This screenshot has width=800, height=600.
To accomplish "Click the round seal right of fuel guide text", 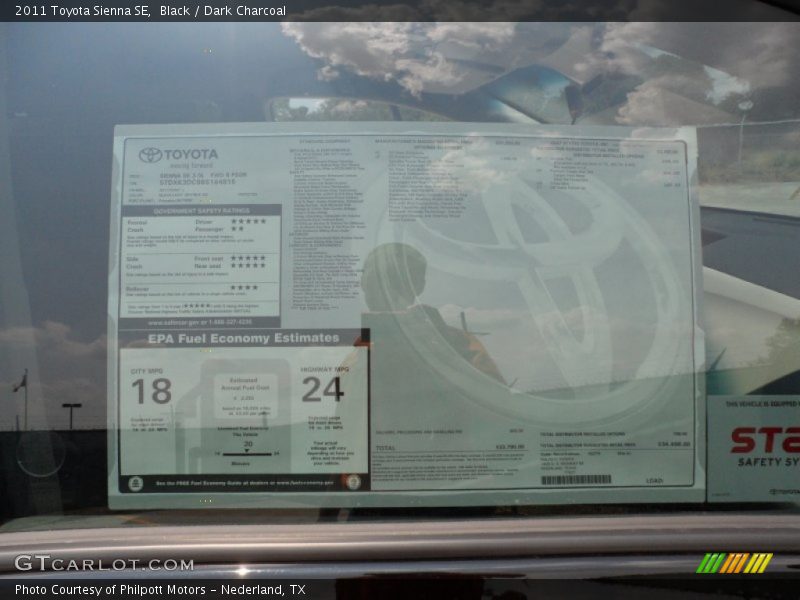I will [352, 482].
